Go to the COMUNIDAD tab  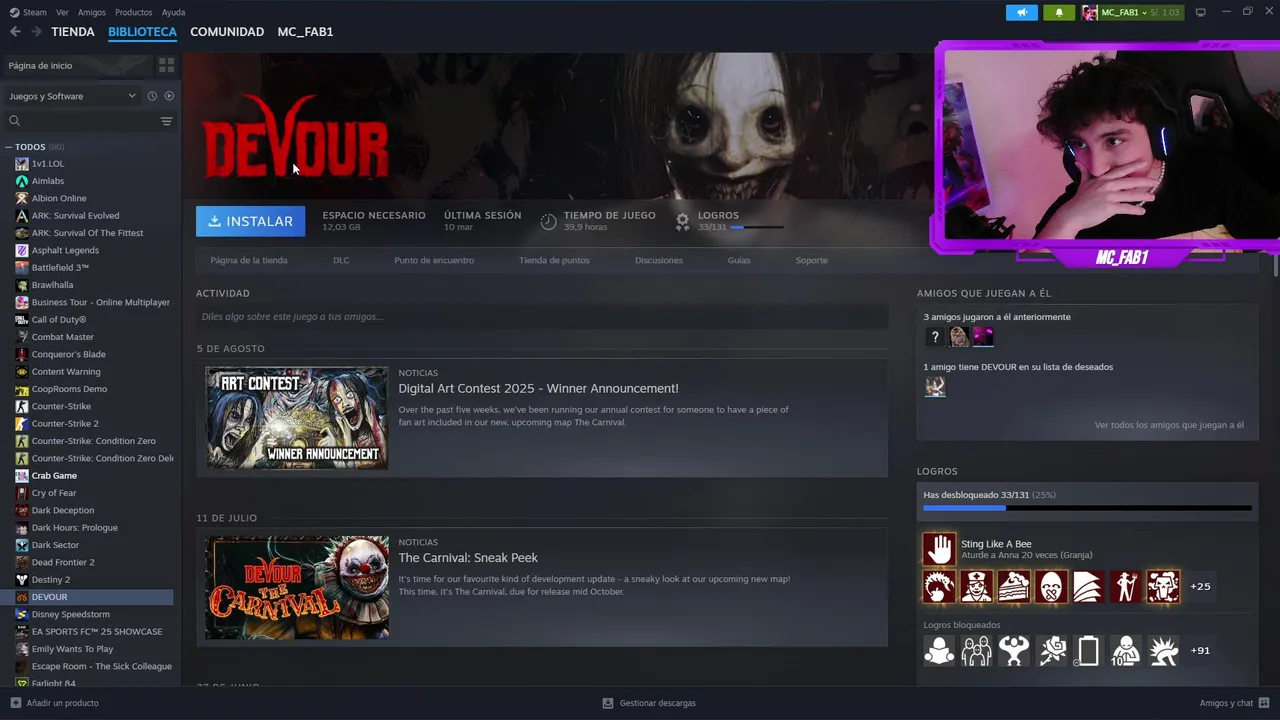point(227,32)
